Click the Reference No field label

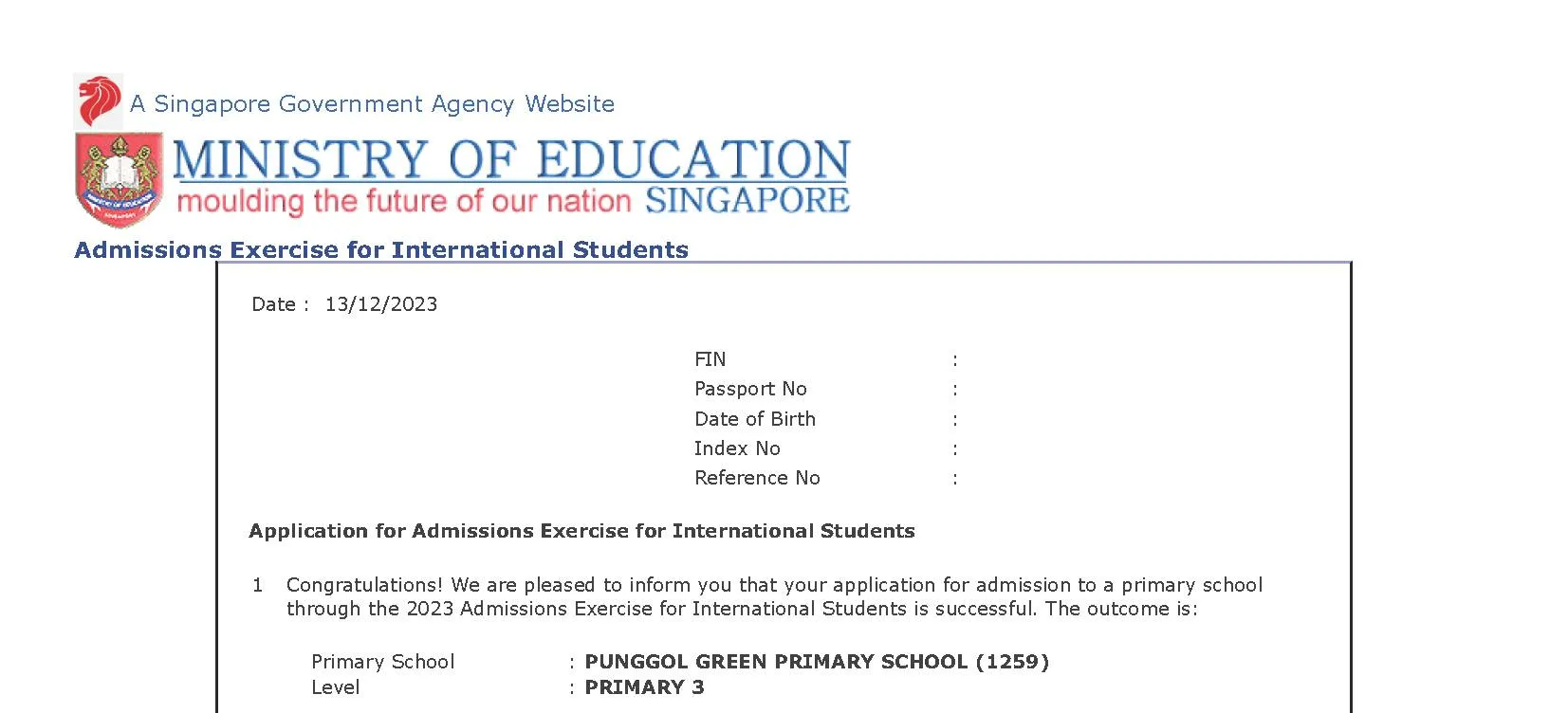(757, 478)
